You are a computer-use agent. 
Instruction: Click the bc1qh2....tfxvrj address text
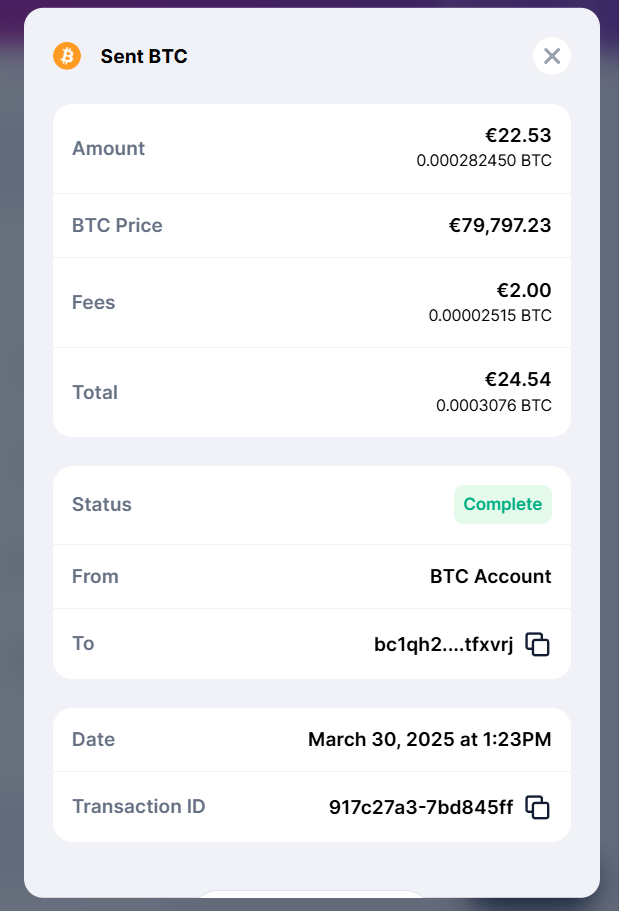tap(443, 645)
